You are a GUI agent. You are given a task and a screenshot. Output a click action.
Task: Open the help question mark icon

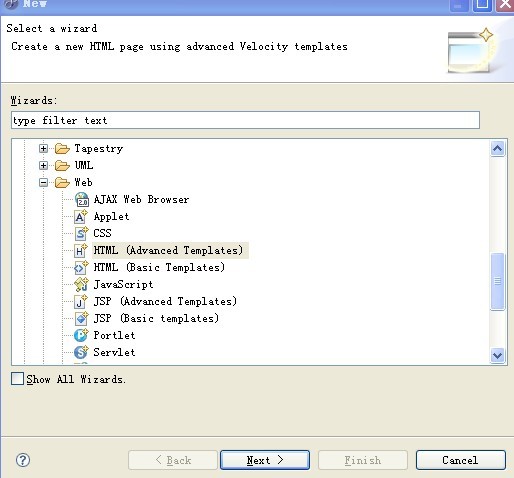[23, 460]
